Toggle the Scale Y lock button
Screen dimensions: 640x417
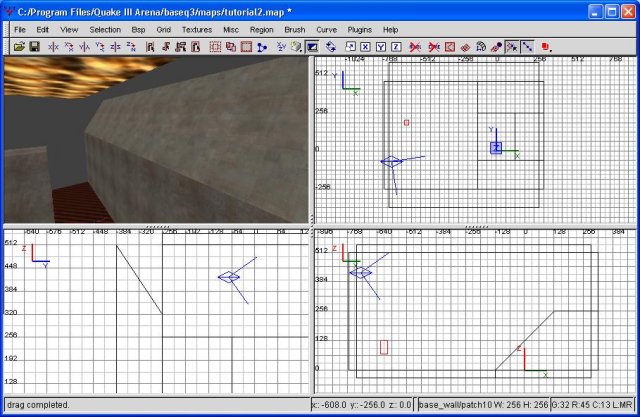tap(381, 47)
